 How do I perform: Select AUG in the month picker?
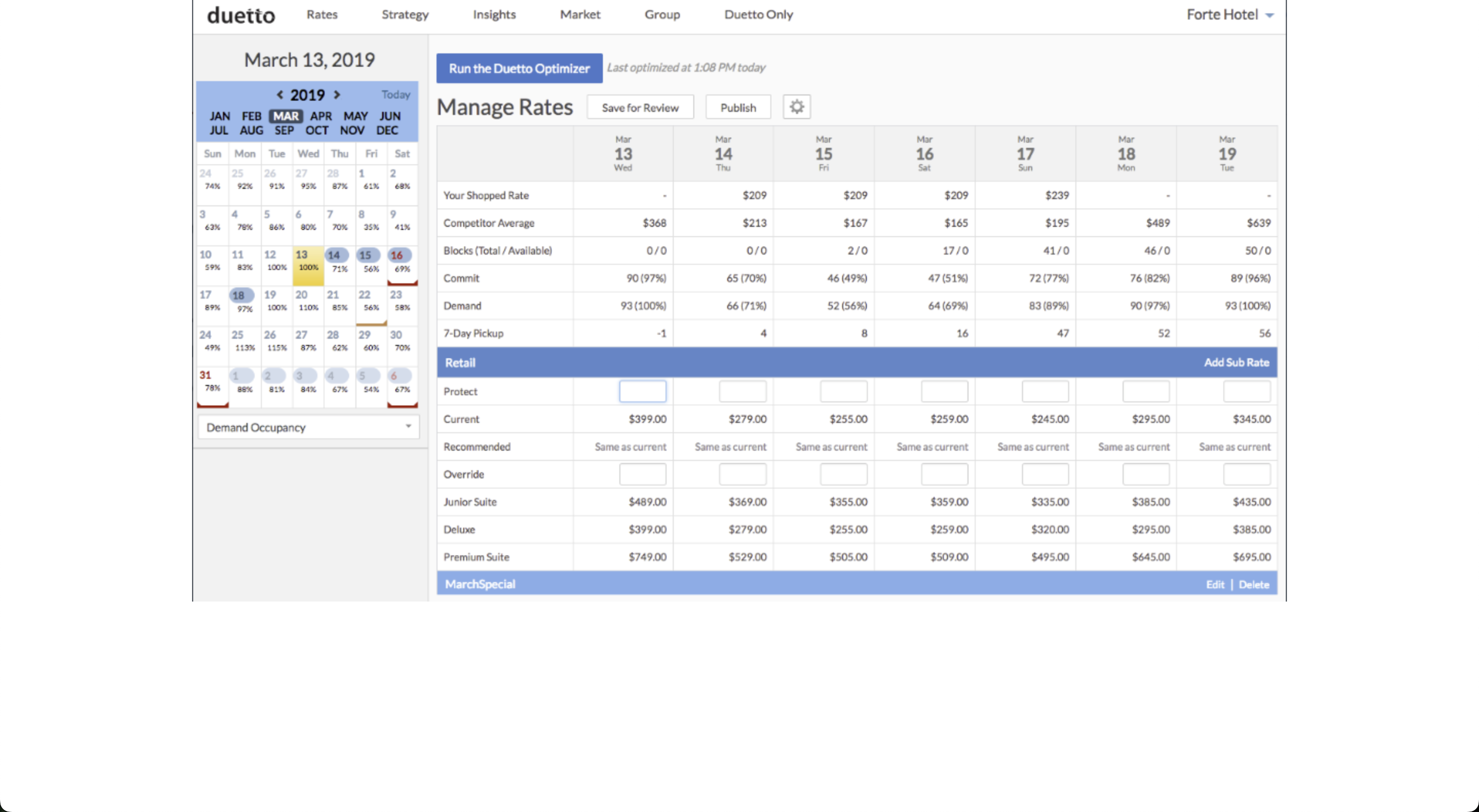coord(252,130)
